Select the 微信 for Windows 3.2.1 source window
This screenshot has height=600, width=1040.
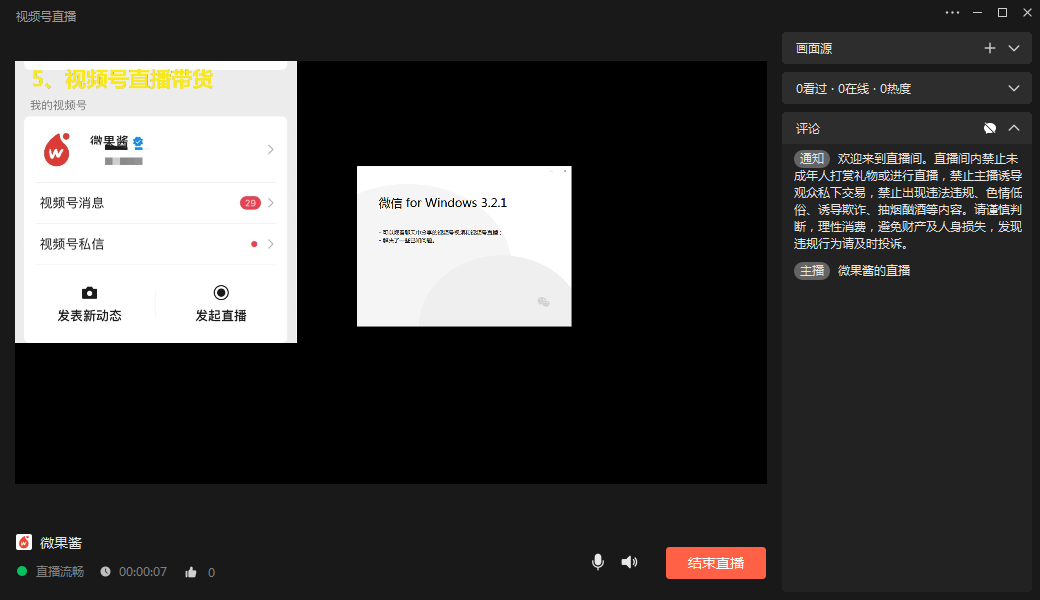(x=464, y=246)
